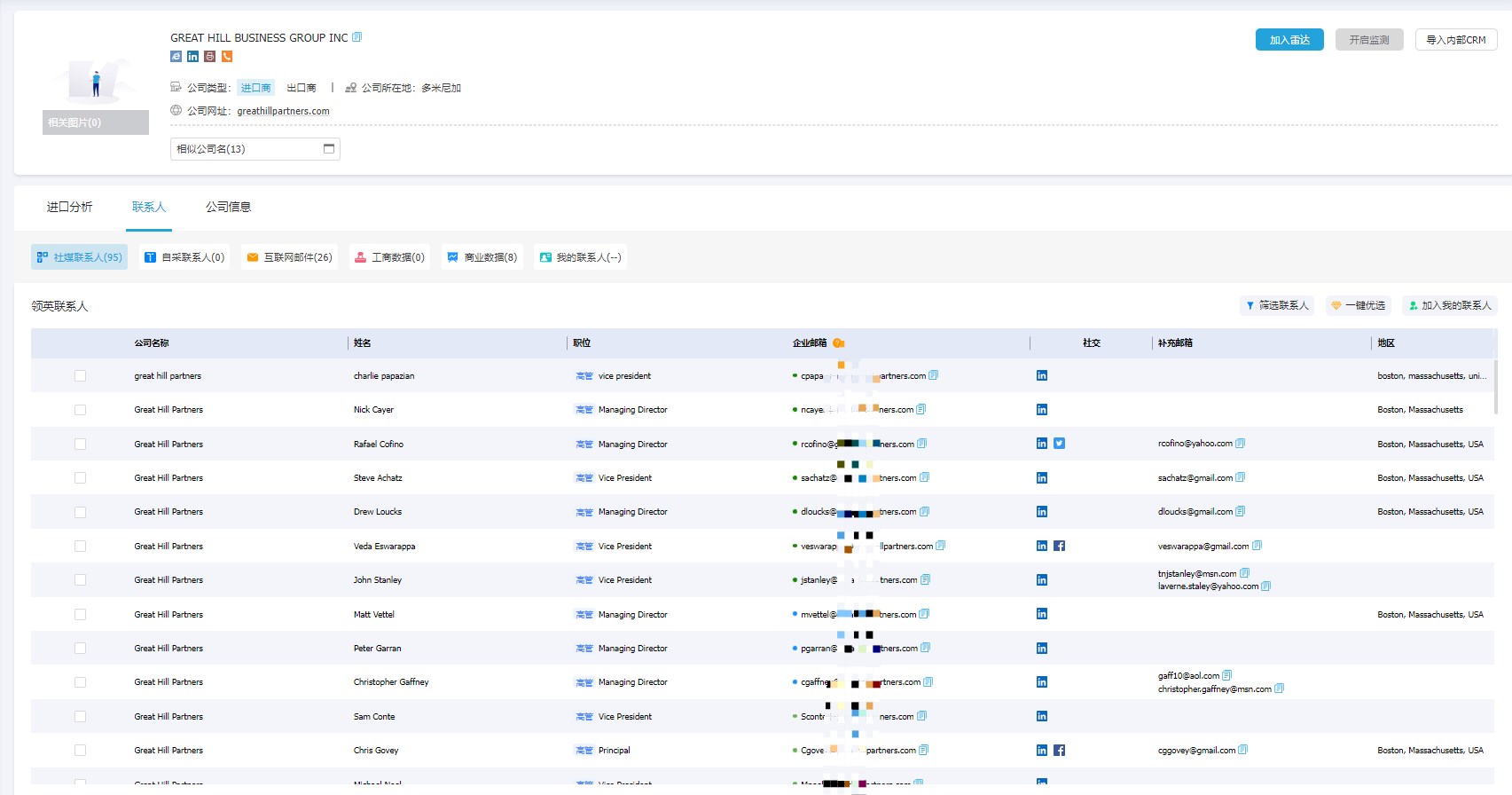Tick checkbox for Nick Cayer row
1512x795 pixels.
pyautogui.click(x=81, y=410)
